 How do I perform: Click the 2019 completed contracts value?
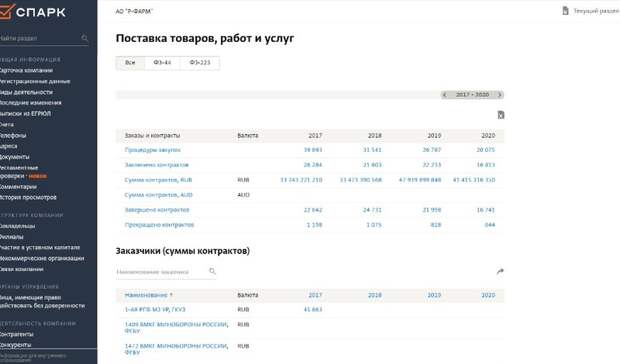(432, 210)
